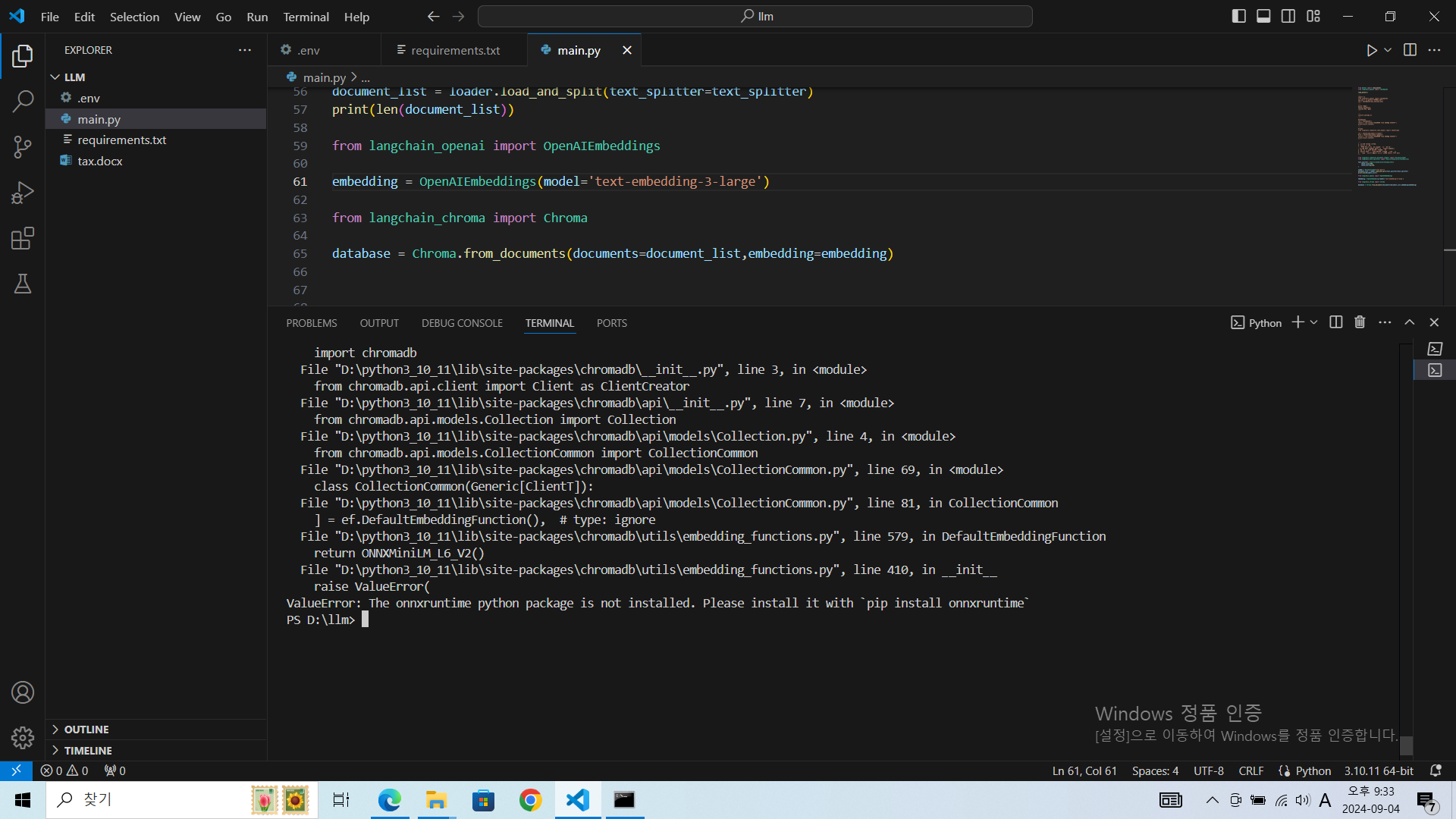Select interpreter 3.10.11 64-bit
The width and height of the screenshot is (1456, 819).
pyautogui.click(x=1379, y=770)
